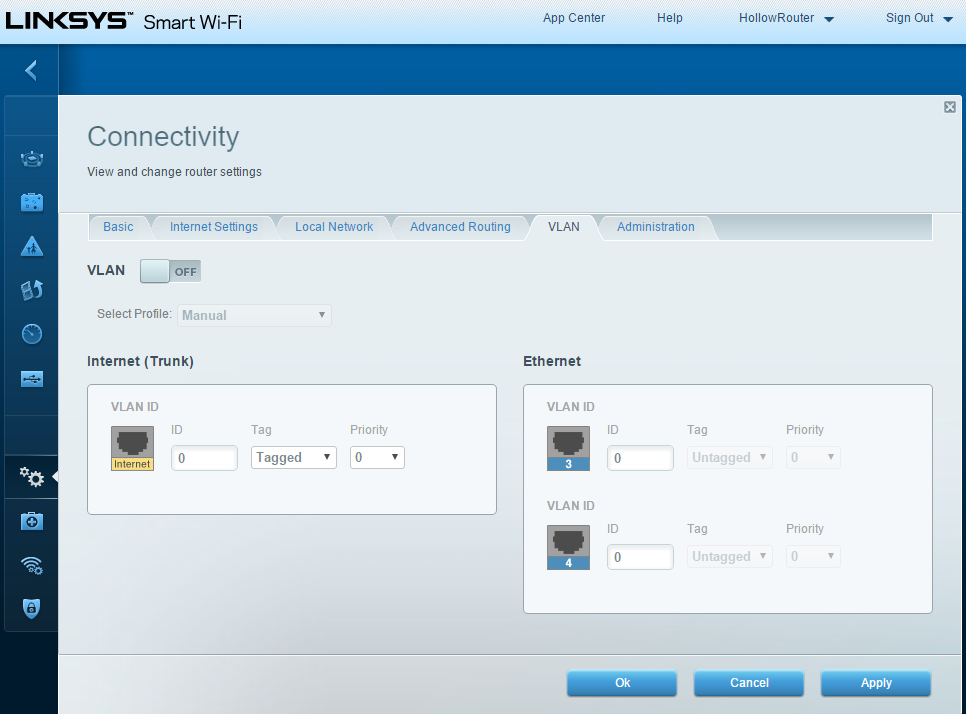Open the HollowRouter dropdown menu
The height and width of the screenshot is (714, 966).
(x=786, y=18)
